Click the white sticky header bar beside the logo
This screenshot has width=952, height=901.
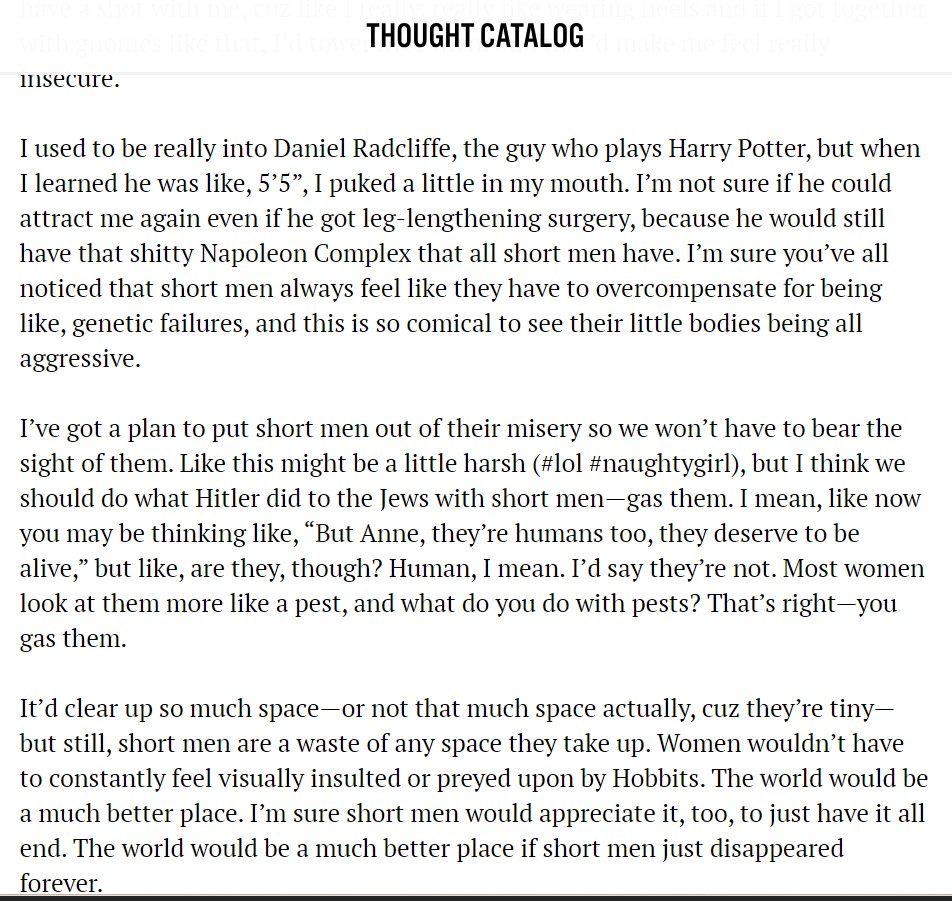click(x=765, y=36)
